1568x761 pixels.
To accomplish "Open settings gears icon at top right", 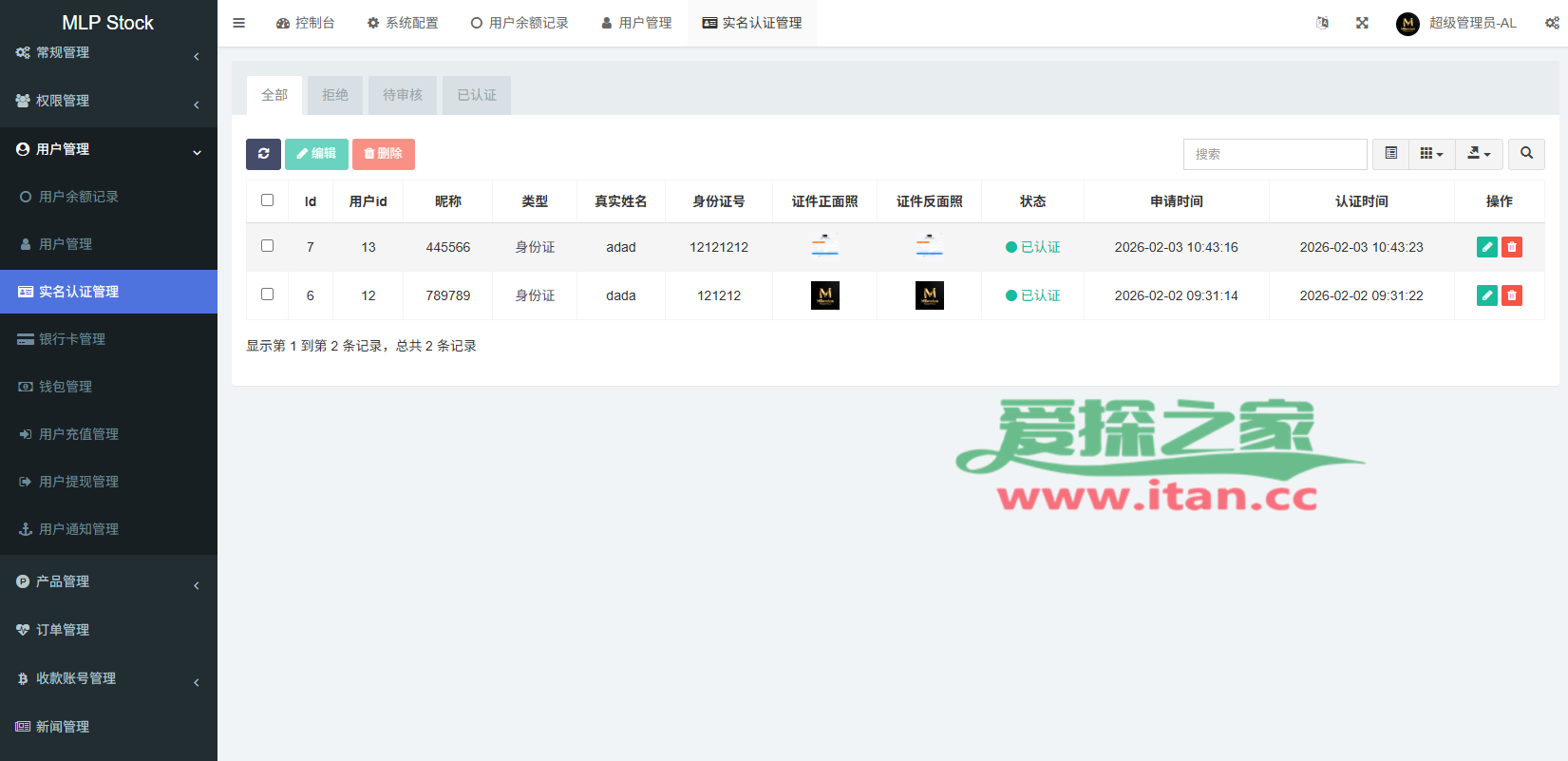I will tap(1552, 23).
